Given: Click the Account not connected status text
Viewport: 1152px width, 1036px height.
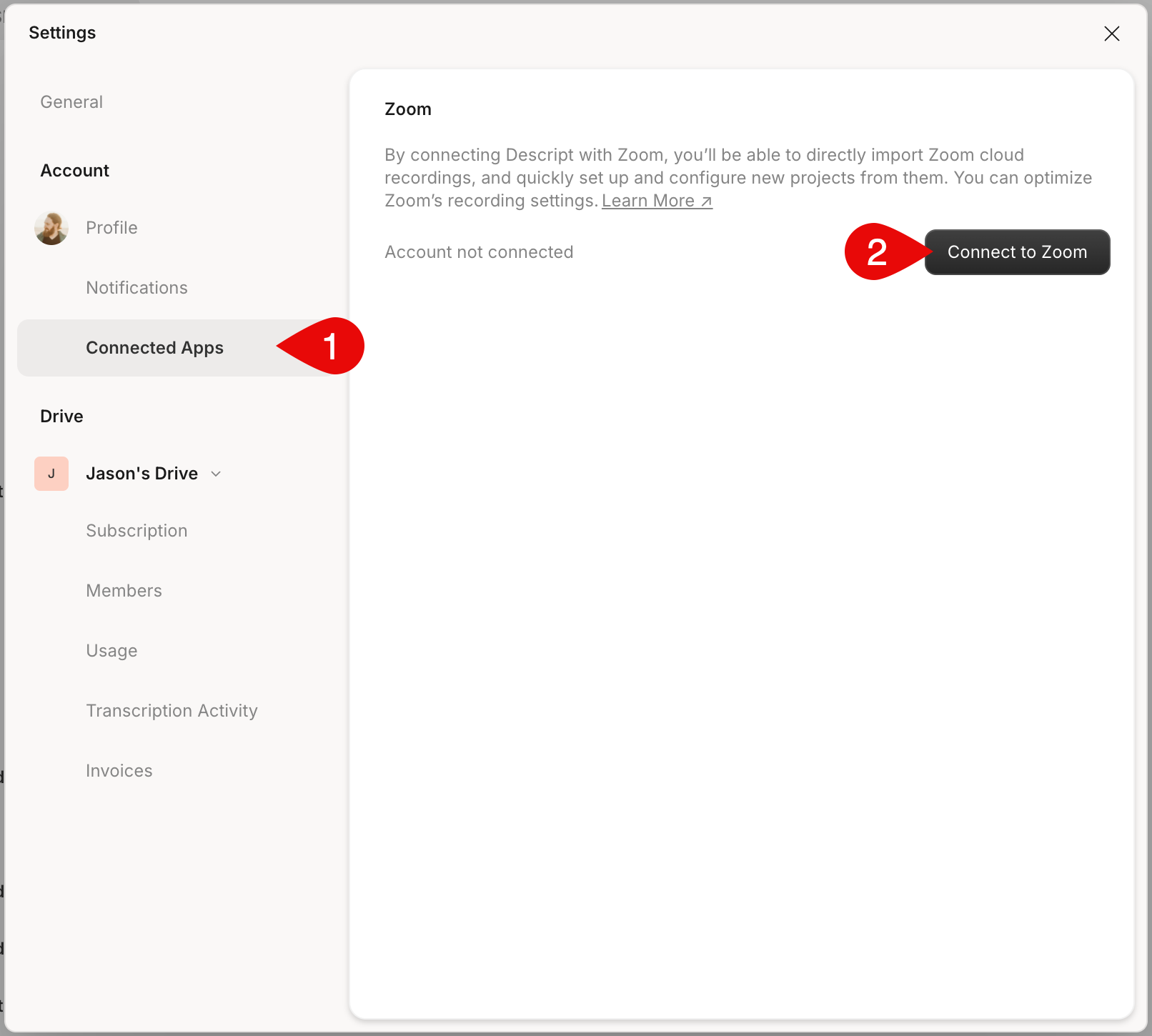Looking at the screenshot, I should [479, 252].
